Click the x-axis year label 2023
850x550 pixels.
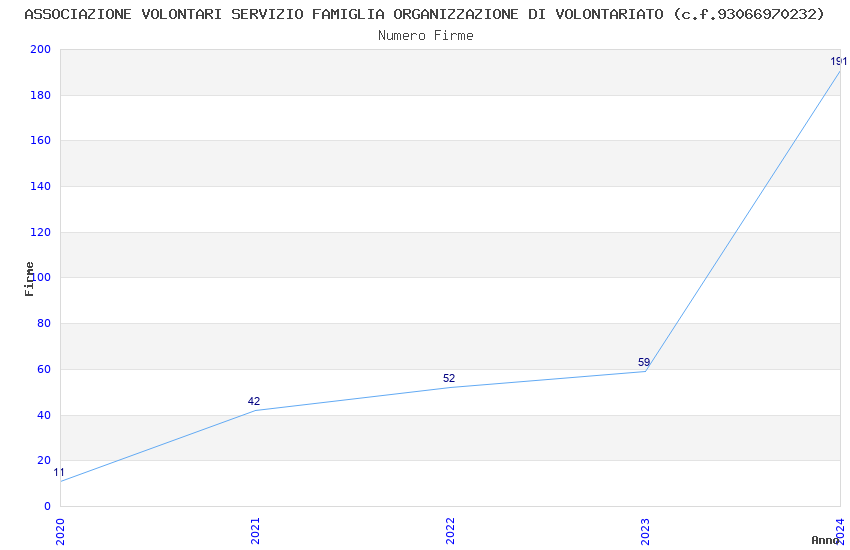(x=645, y=532)
